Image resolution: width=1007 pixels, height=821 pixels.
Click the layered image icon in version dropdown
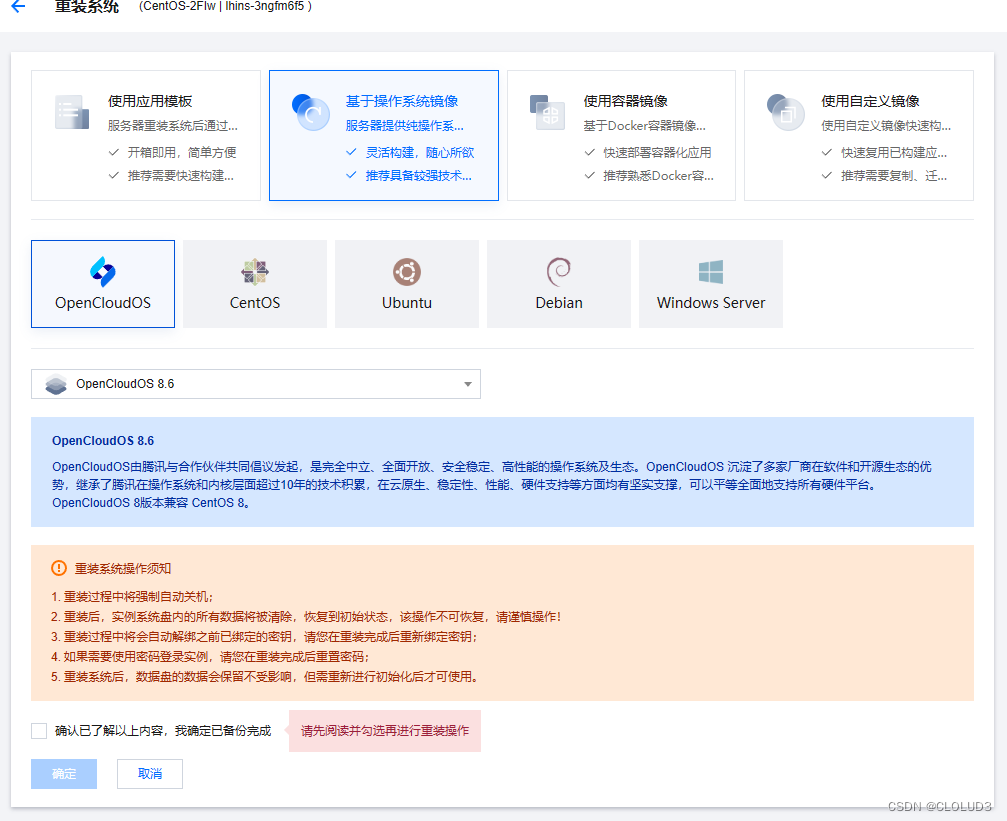[56, 384]
